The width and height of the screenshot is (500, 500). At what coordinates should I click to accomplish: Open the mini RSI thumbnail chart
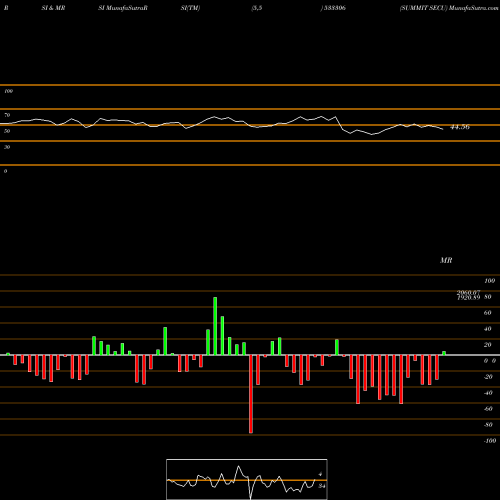pos(247,479)
